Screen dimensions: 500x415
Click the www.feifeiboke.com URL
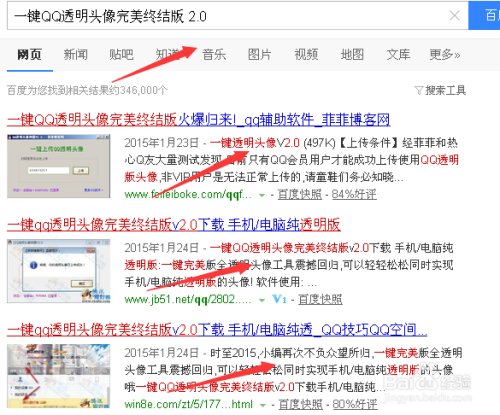coord(188,194)
